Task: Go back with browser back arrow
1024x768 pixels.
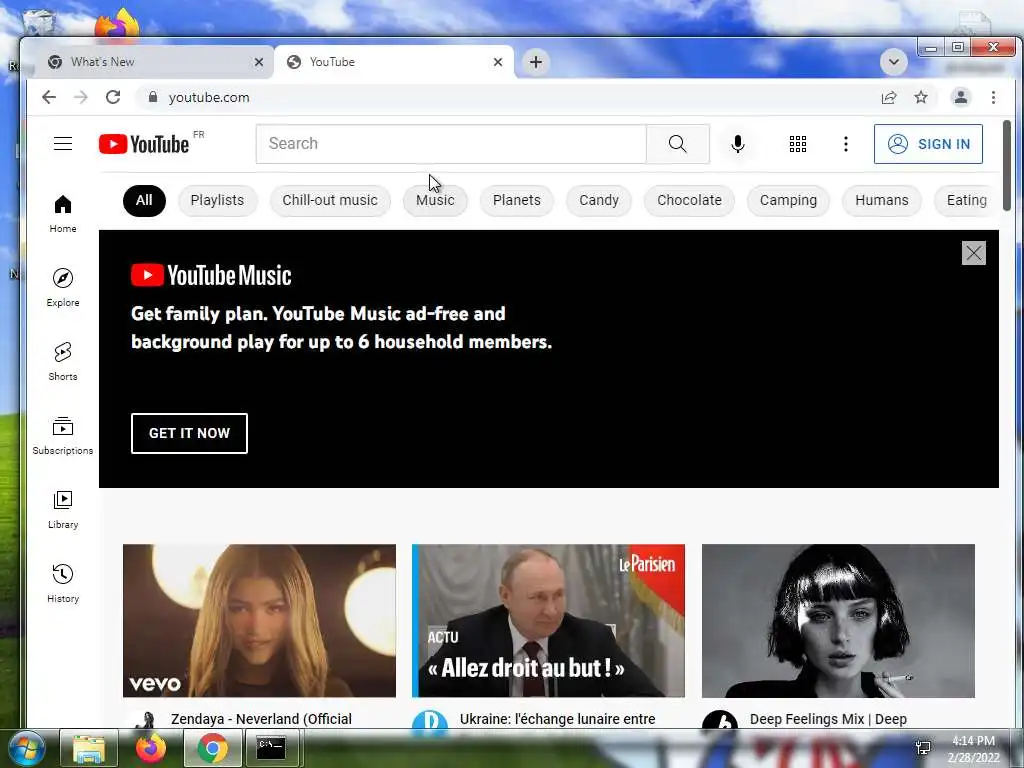Action: (x=49, y=97)
